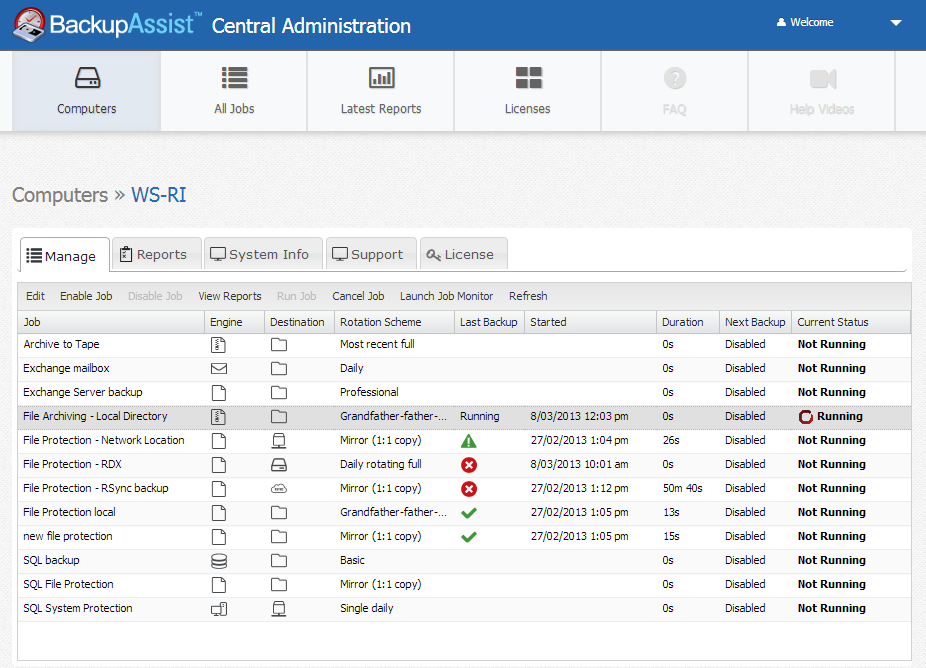
Task: Click Refresh in the toolbar
Action: (x=528, y=296)
